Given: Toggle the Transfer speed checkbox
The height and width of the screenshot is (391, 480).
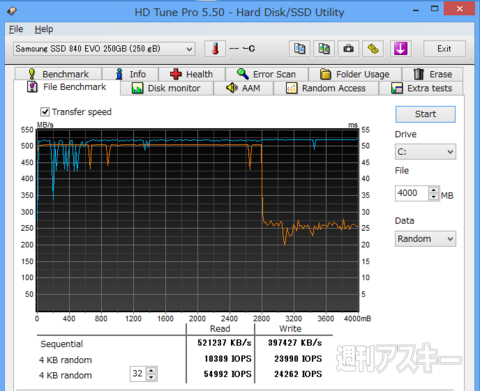Looking at the screenshot, I should tap(45, 112).
